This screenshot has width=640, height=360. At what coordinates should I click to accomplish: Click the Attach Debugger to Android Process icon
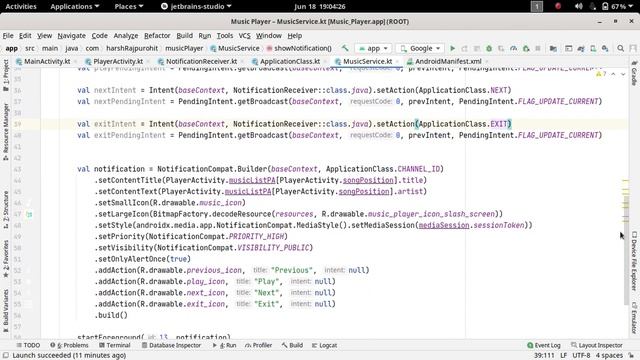pos(526,48)
